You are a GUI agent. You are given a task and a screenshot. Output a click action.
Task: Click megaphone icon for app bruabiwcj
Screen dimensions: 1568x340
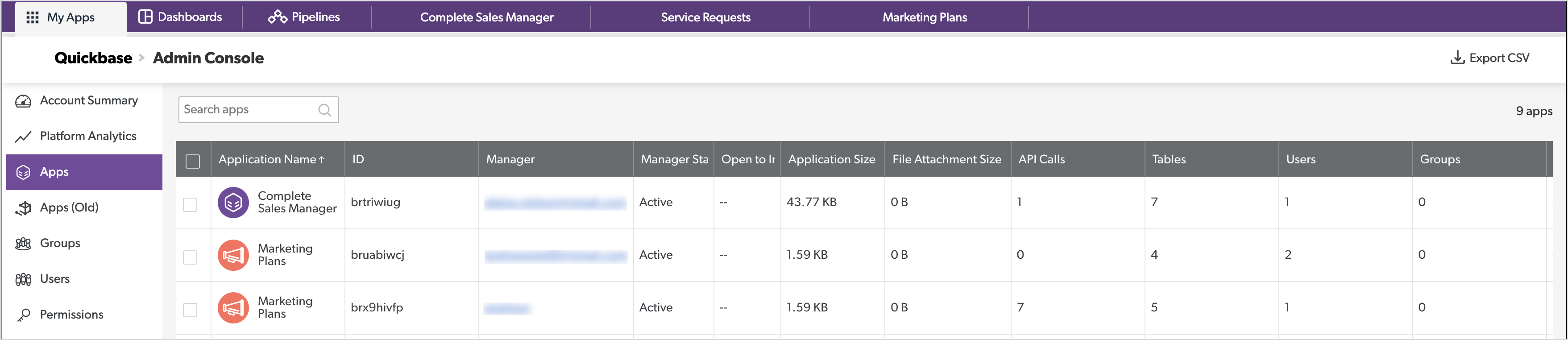pos(233,255)
